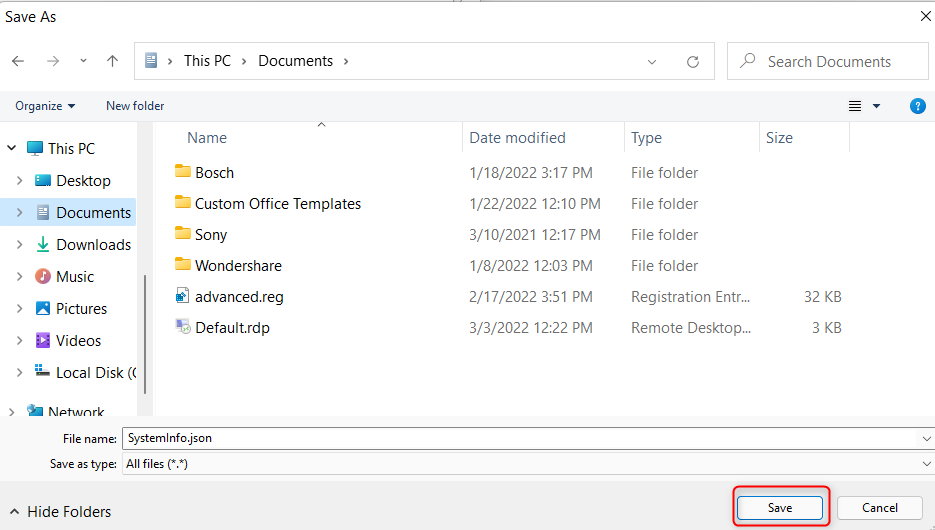
Task: Collapse the This PC tree node
Action: coord(11,148)
